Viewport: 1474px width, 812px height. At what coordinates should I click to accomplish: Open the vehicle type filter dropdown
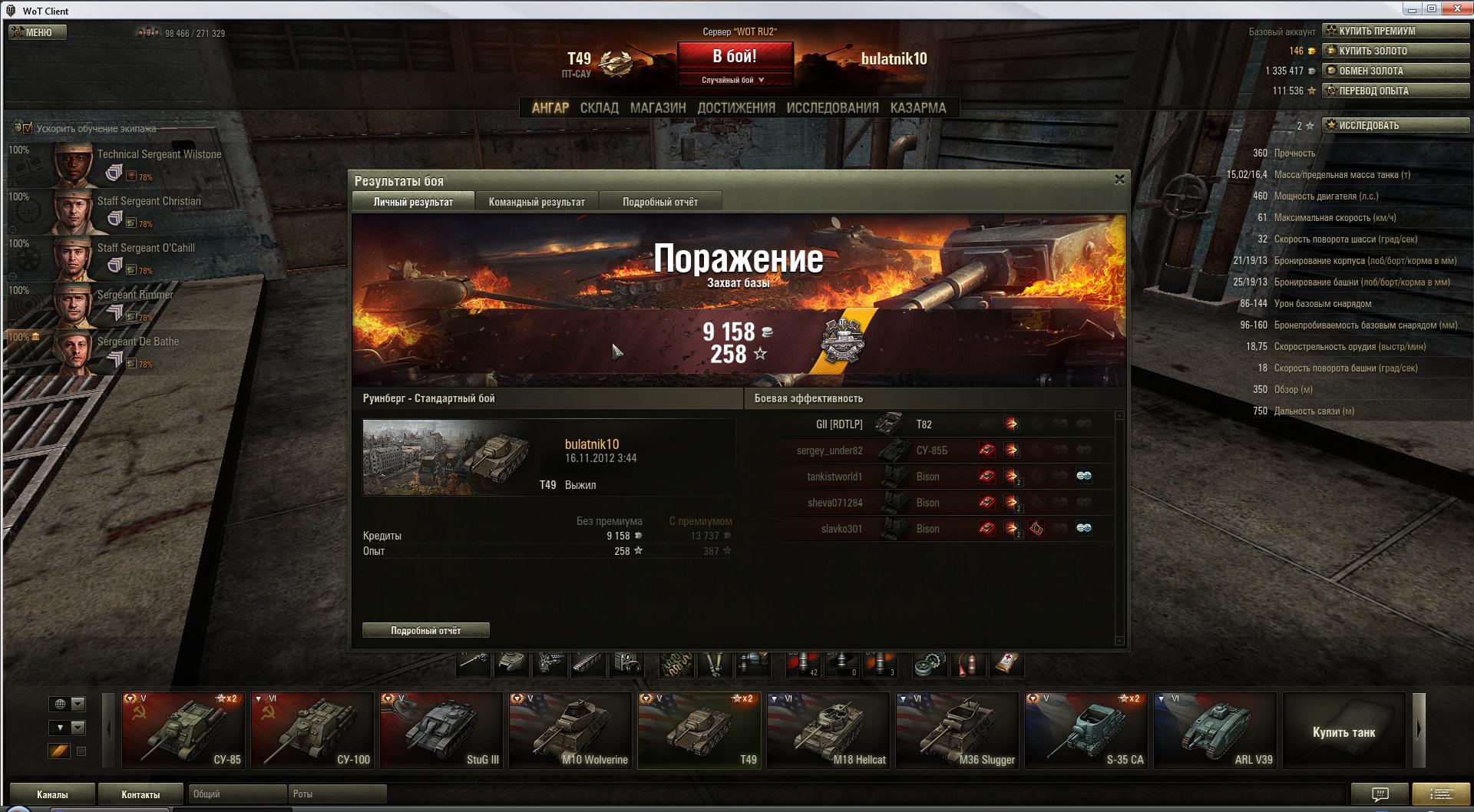pos(78,728)
